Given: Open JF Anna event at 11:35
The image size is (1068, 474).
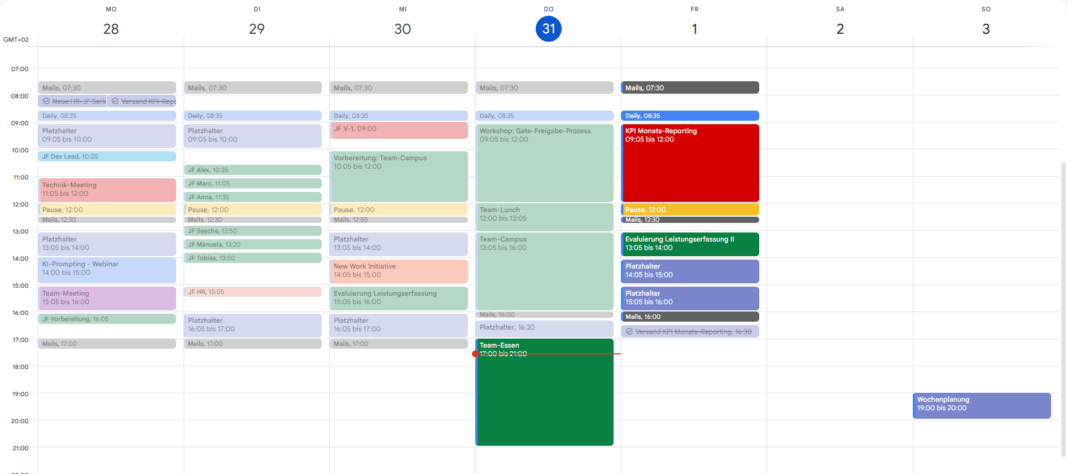Looking at the screenshot, I should coord(253,197).
